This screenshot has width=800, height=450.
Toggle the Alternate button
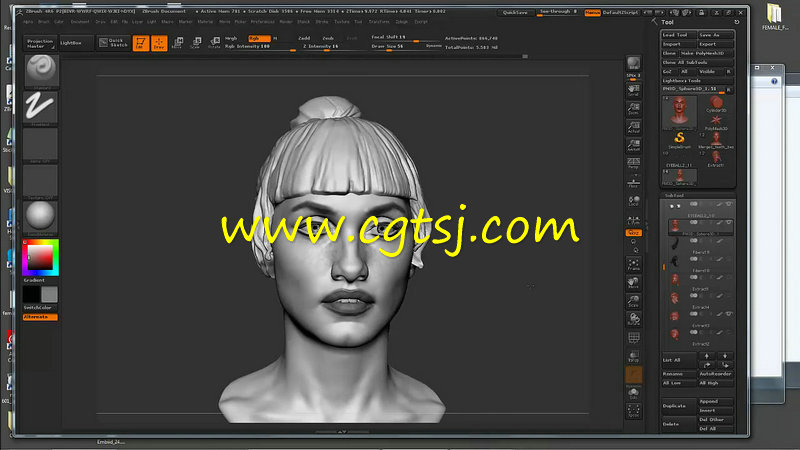pos(40,317)
